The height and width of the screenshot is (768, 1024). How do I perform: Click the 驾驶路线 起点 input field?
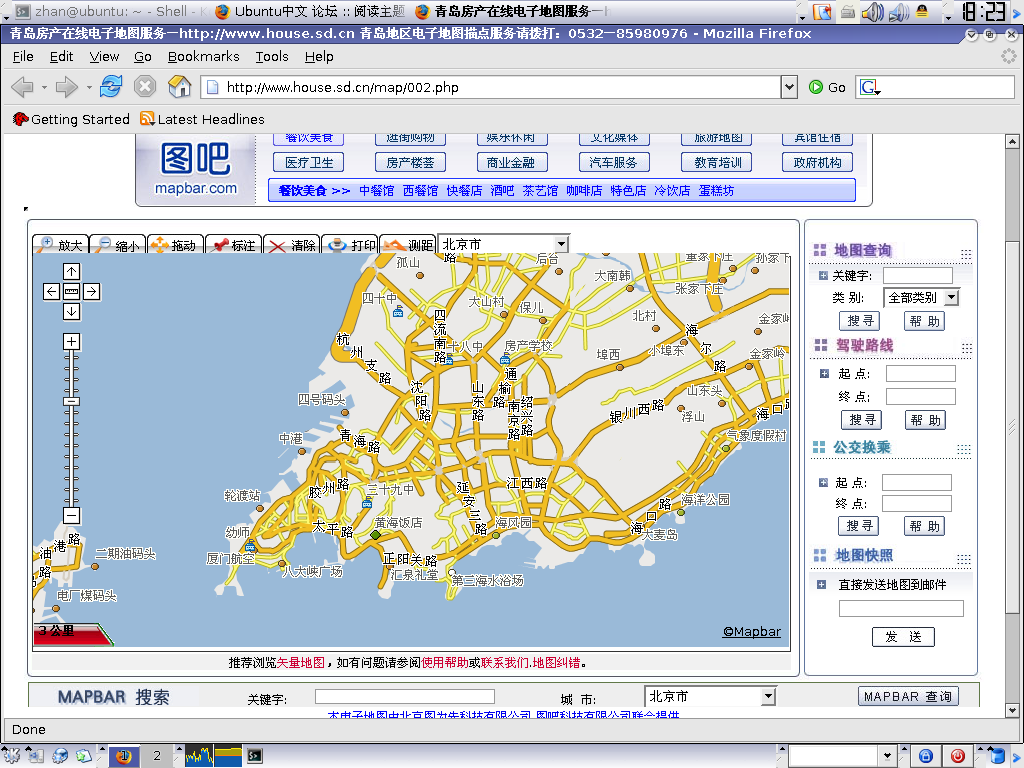pos(920,374)
